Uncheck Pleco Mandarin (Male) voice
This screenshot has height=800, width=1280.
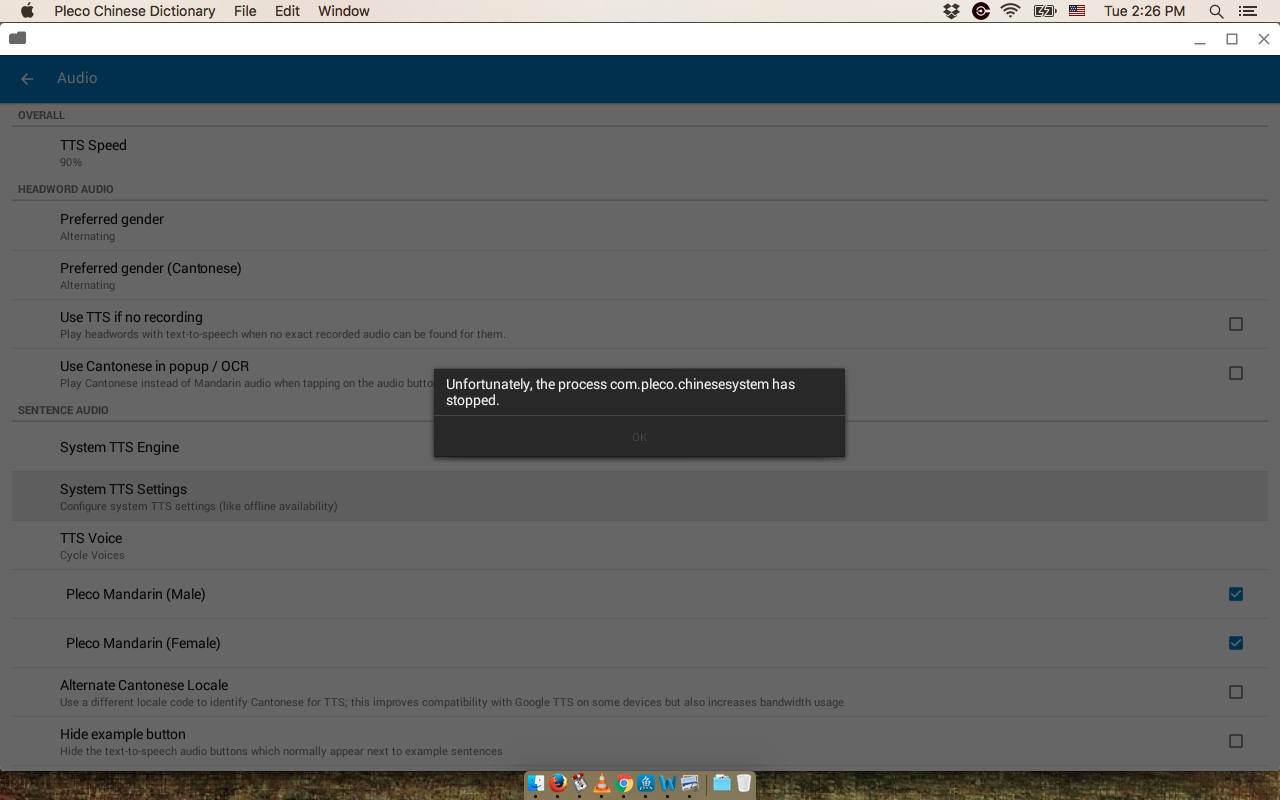pos(1236,594)
